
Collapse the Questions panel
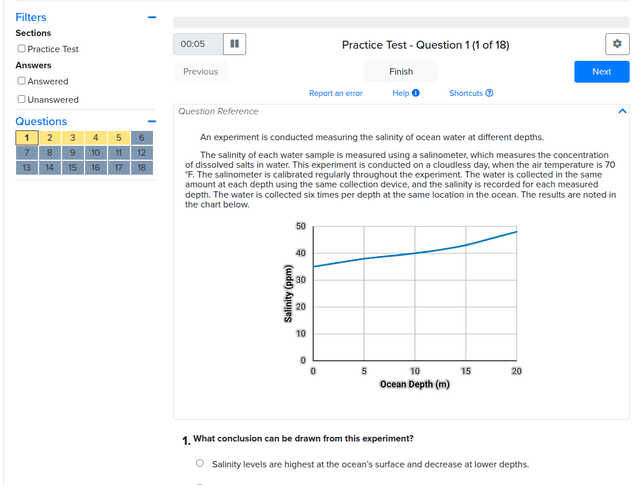pyautogui.click(x=152, y=121)
